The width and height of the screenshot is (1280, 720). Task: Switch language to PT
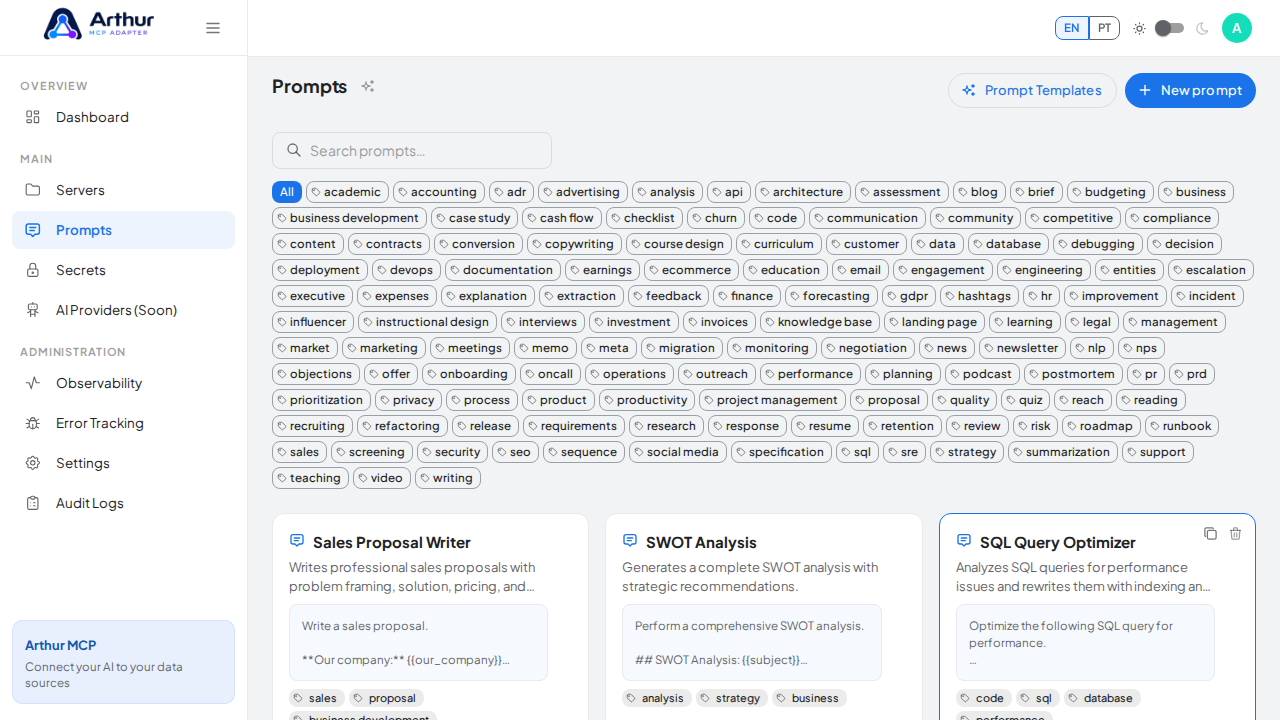pyautogui.click(x=1104, y=28)
